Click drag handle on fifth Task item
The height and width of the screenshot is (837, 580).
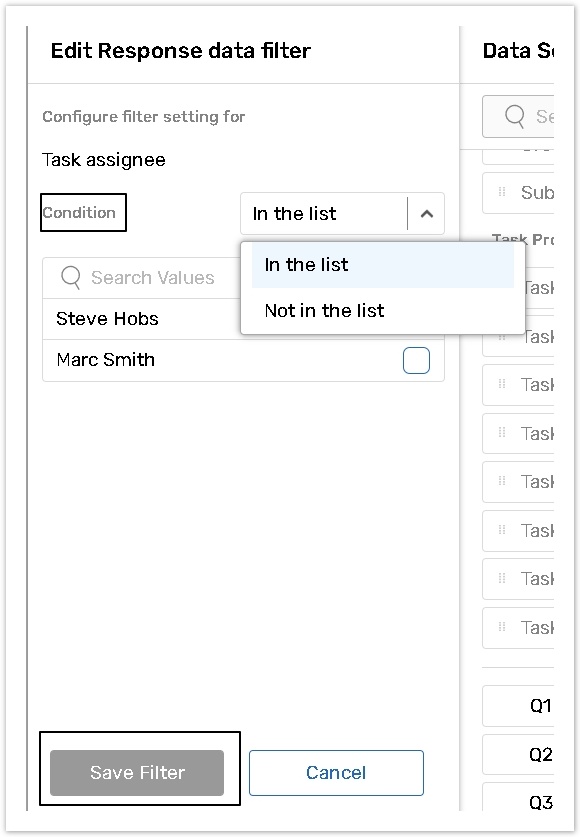[x=502, y=481]
